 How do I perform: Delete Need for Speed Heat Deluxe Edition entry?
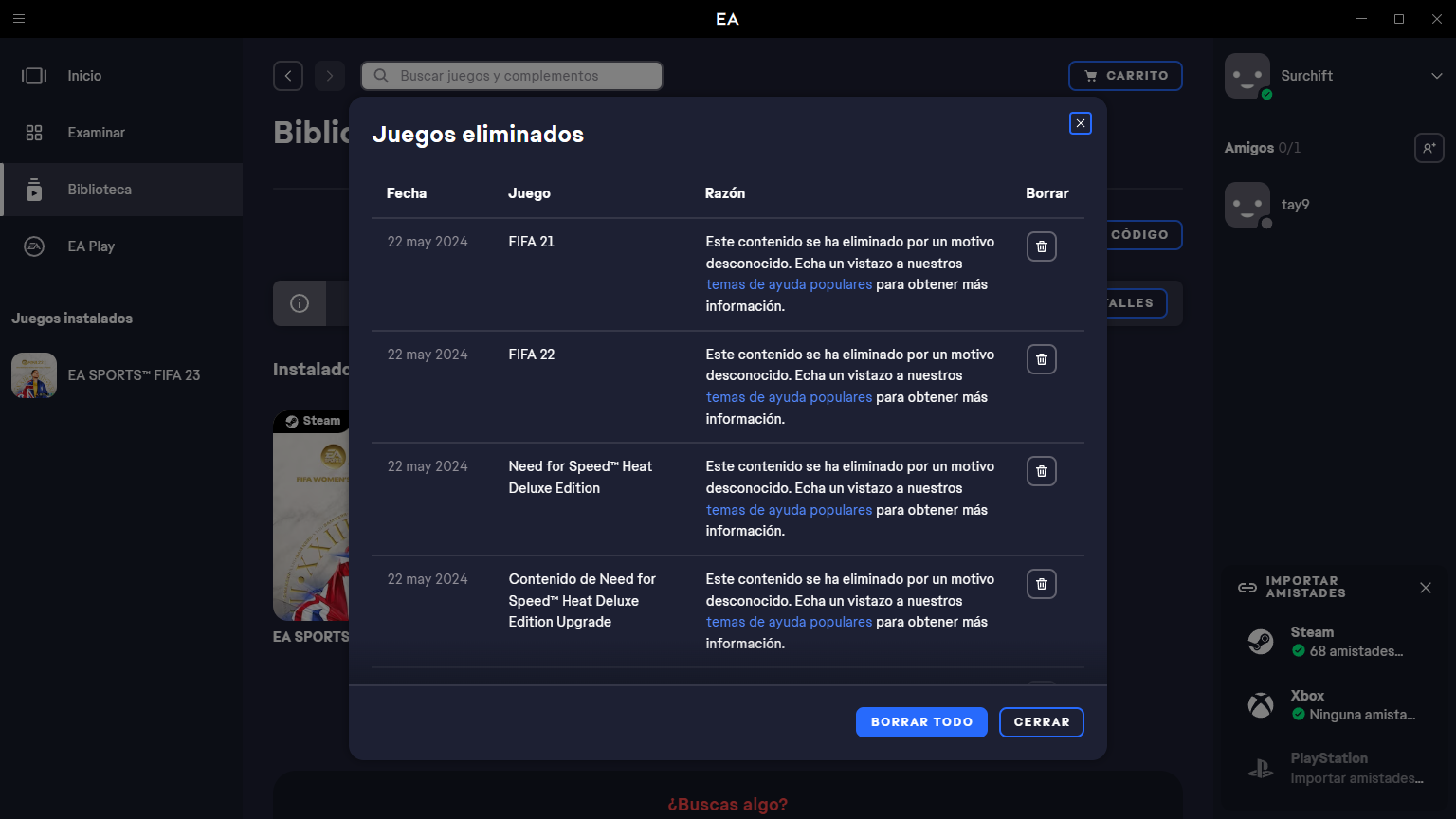(x=1042, y=471)
